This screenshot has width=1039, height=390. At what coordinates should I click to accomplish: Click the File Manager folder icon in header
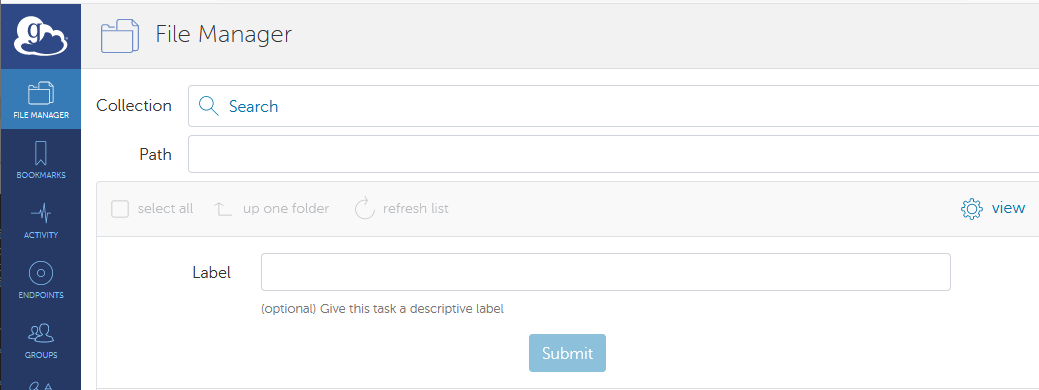tap(120, 34)
